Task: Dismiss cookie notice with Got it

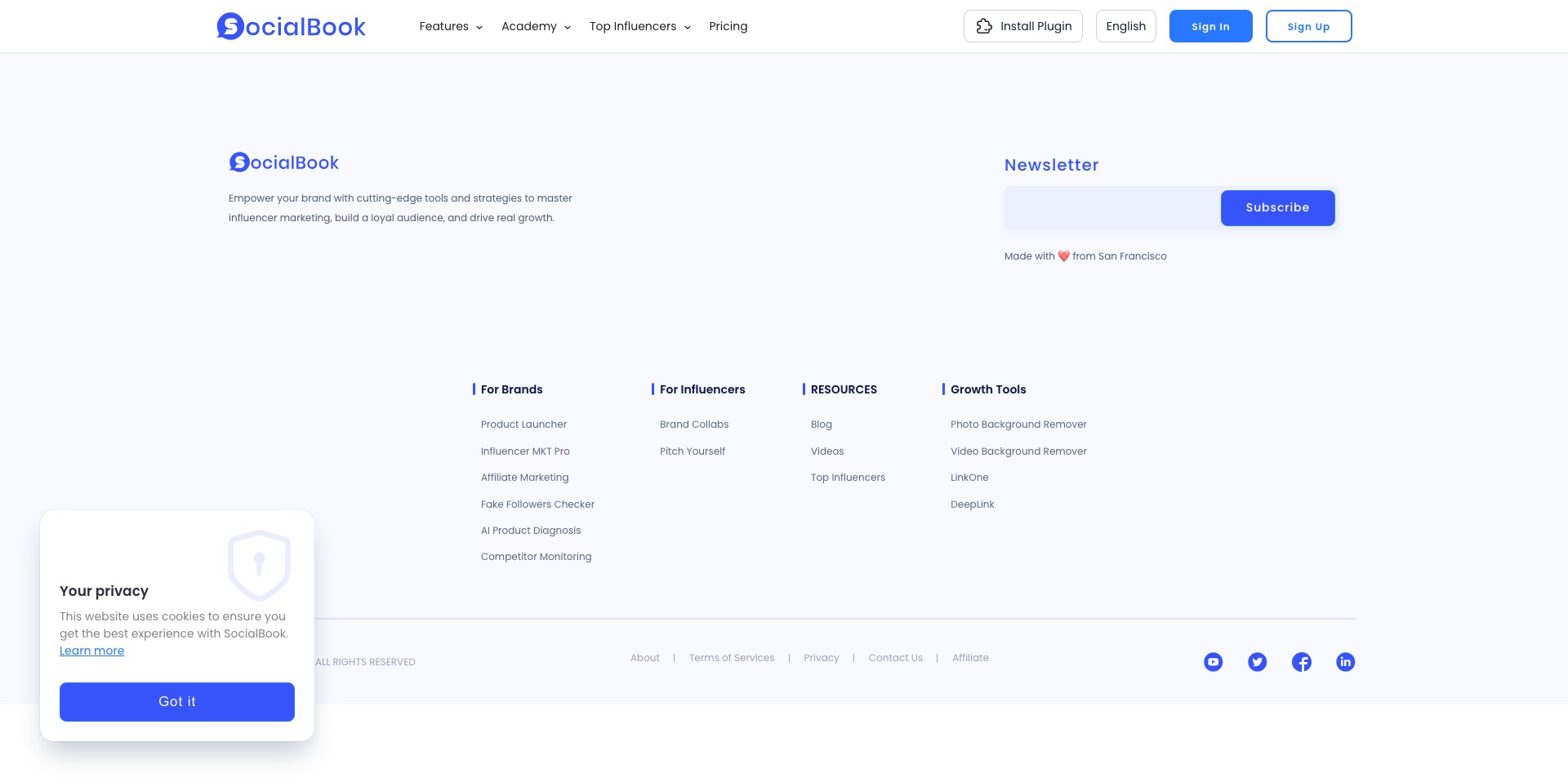Action: pos(177,702)
